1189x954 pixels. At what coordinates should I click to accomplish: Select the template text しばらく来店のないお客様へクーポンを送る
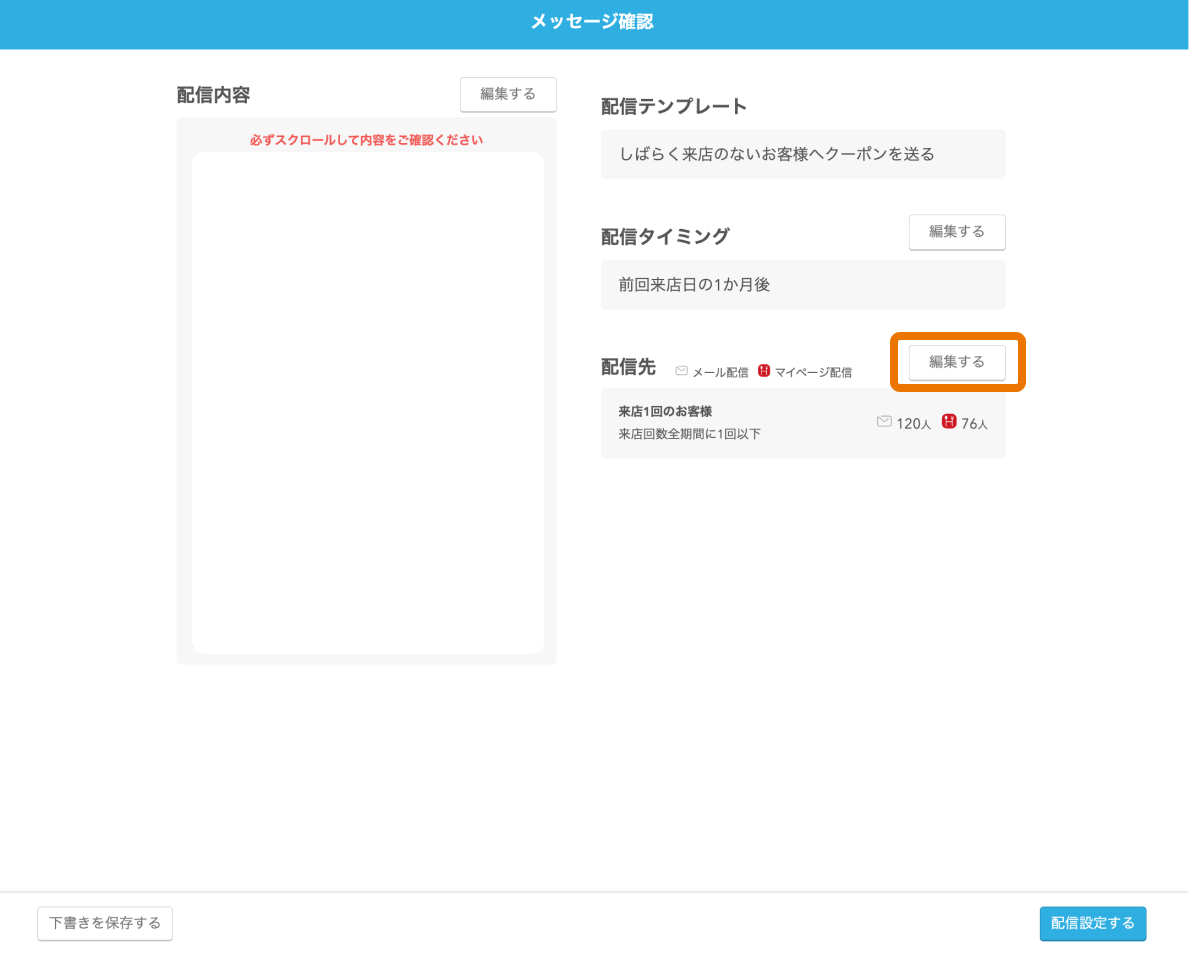point(777,155)
